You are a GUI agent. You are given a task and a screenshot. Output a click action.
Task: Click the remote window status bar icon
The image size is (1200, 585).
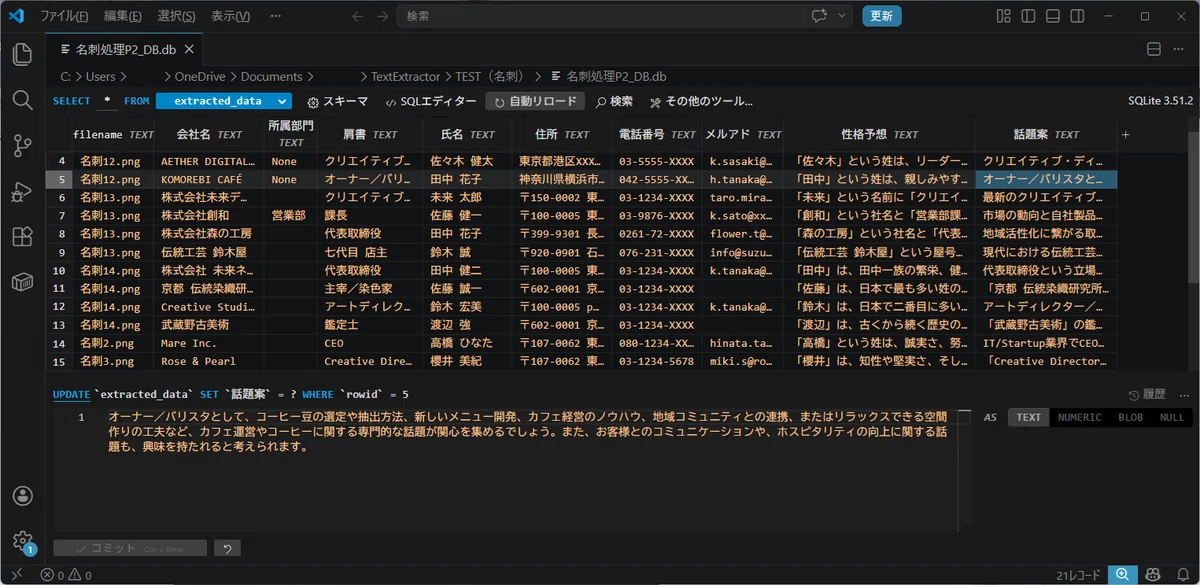16,575
